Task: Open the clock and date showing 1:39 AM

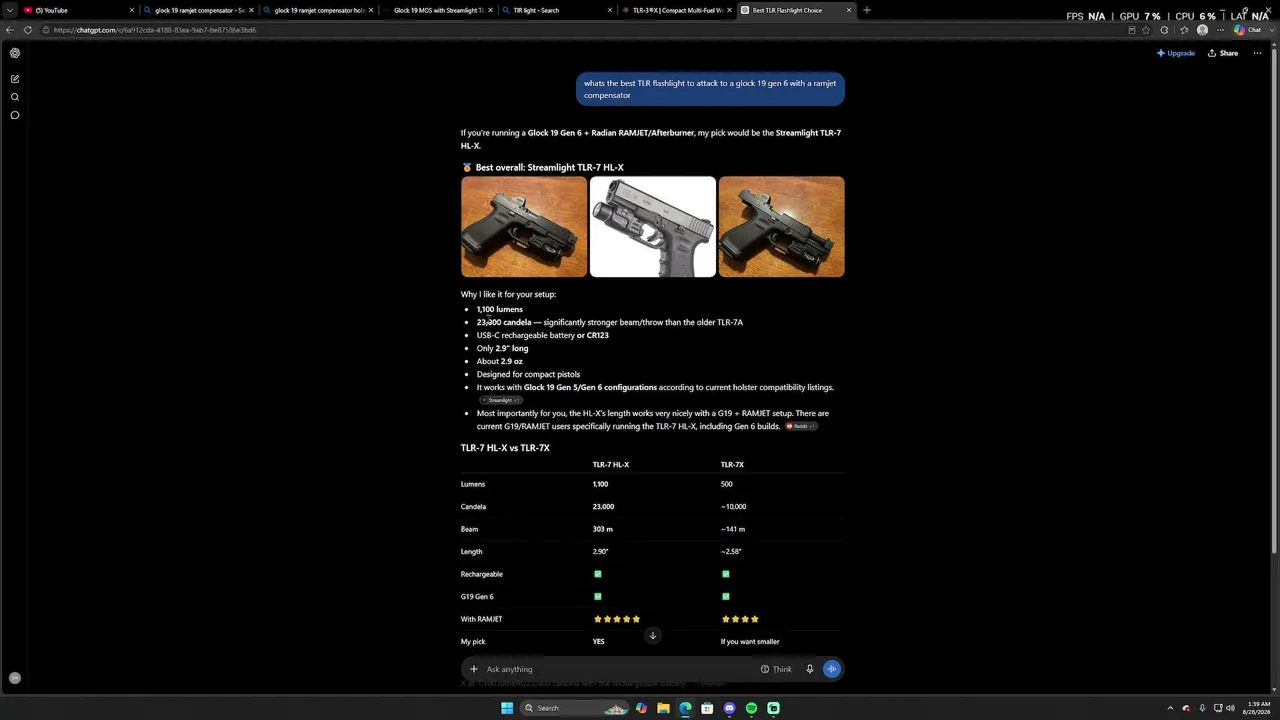Action: click(x=1256, y=708)
